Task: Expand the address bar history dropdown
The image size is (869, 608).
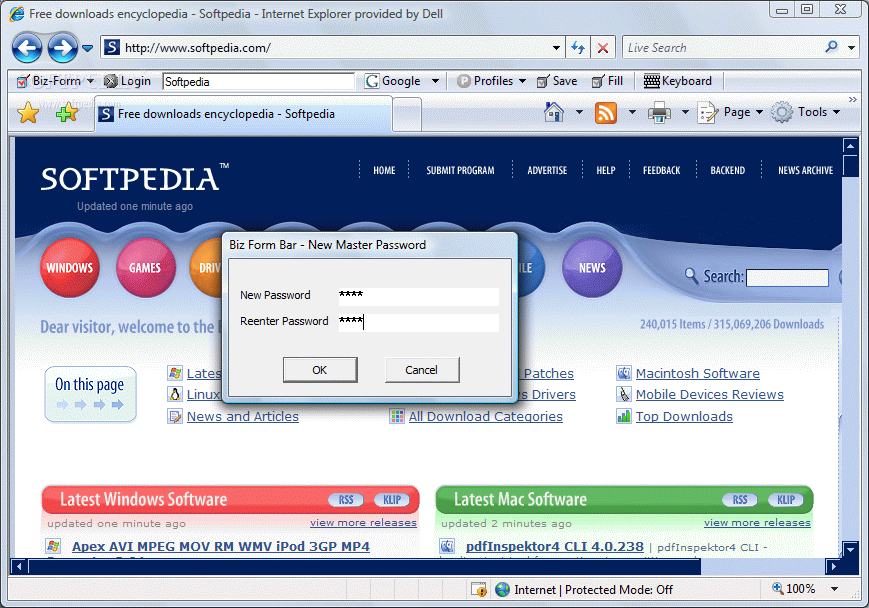Action: coord(556,48)
